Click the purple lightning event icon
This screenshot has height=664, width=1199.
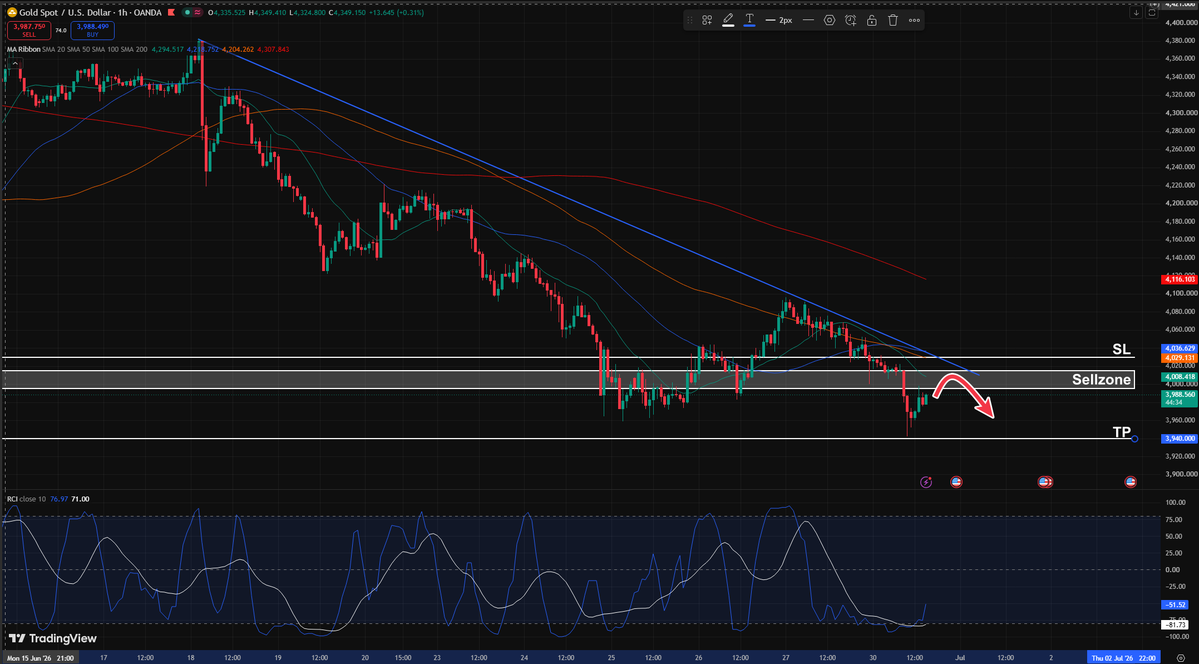(927, 482)
